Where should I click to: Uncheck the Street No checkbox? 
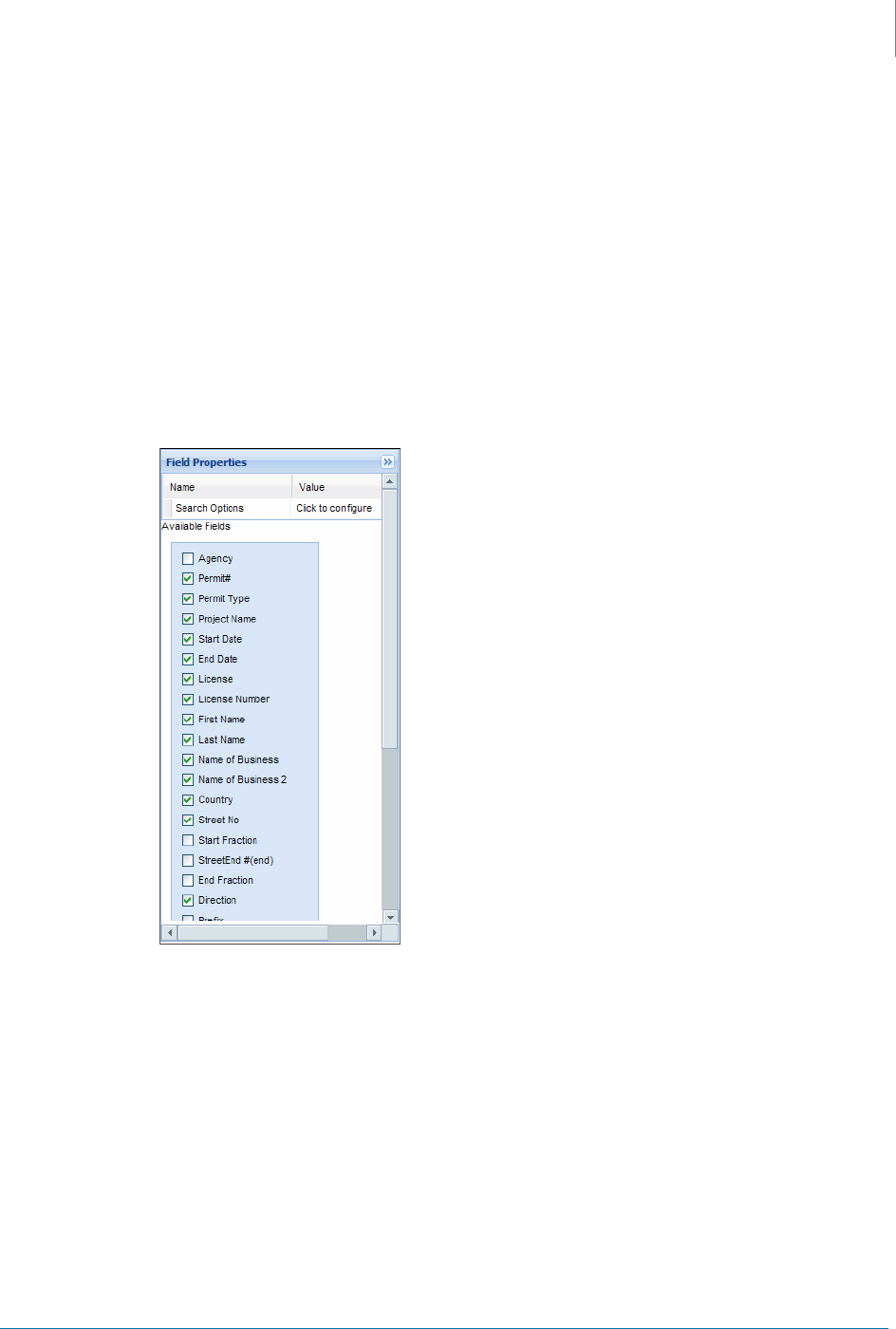(188, 820)
